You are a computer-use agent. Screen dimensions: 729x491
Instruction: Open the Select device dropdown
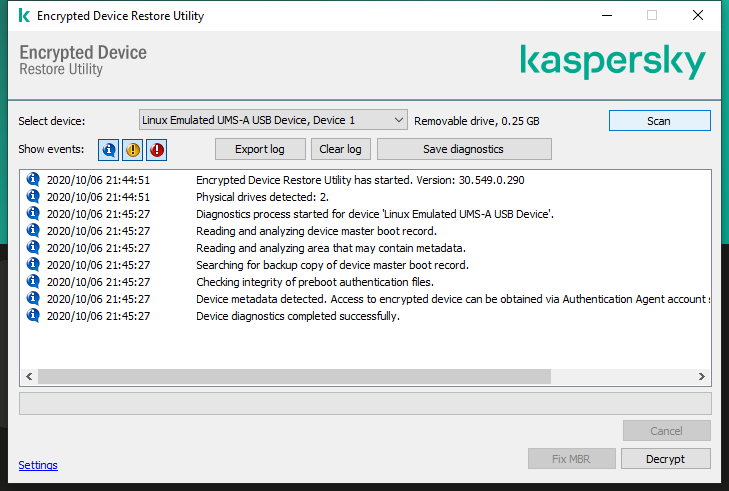tap(272, 120)
